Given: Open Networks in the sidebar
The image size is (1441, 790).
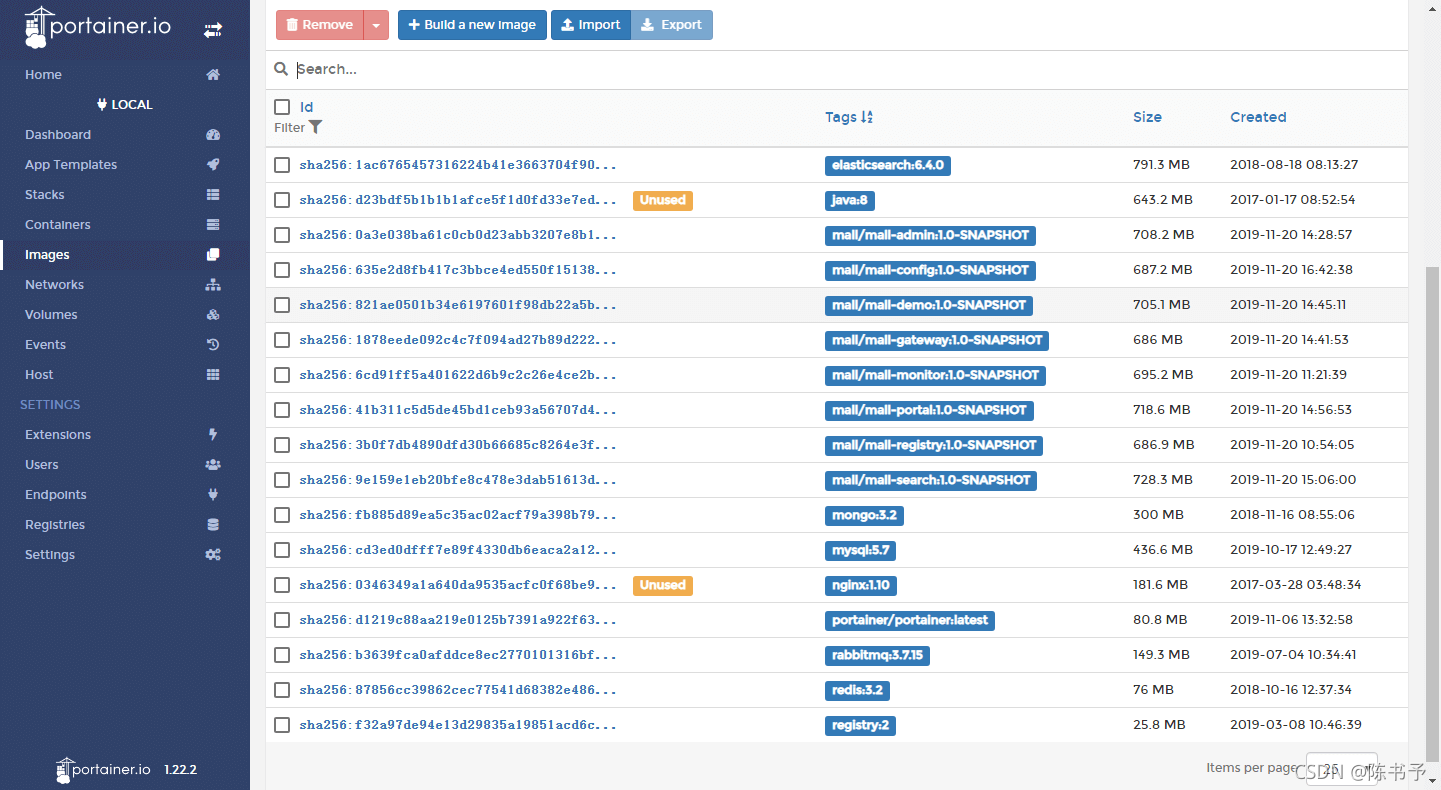Looking at the screenshot, I should pos(55,285).
